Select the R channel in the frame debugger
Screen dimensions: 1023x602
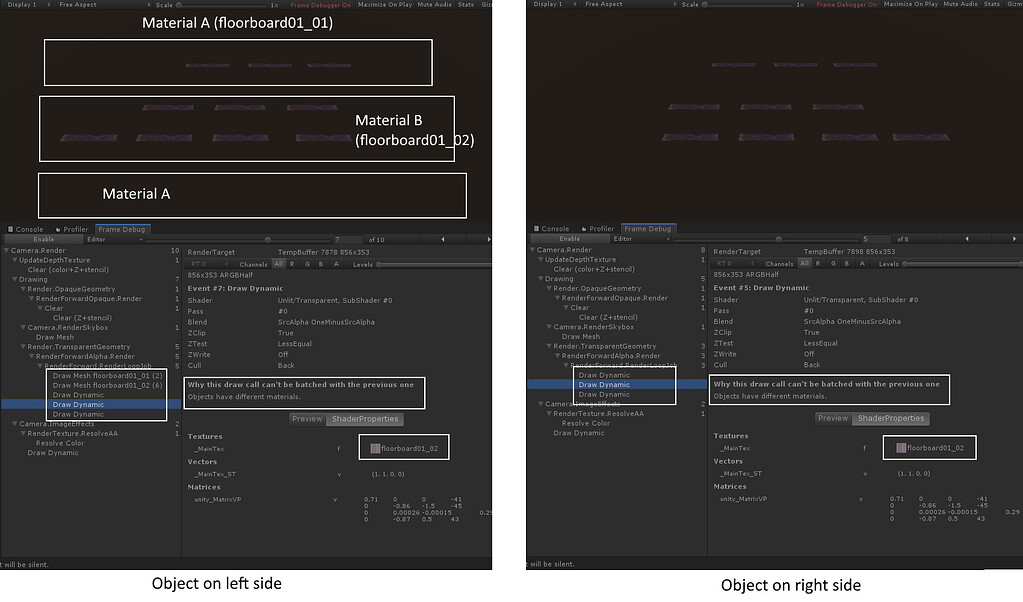coord(292,264)
